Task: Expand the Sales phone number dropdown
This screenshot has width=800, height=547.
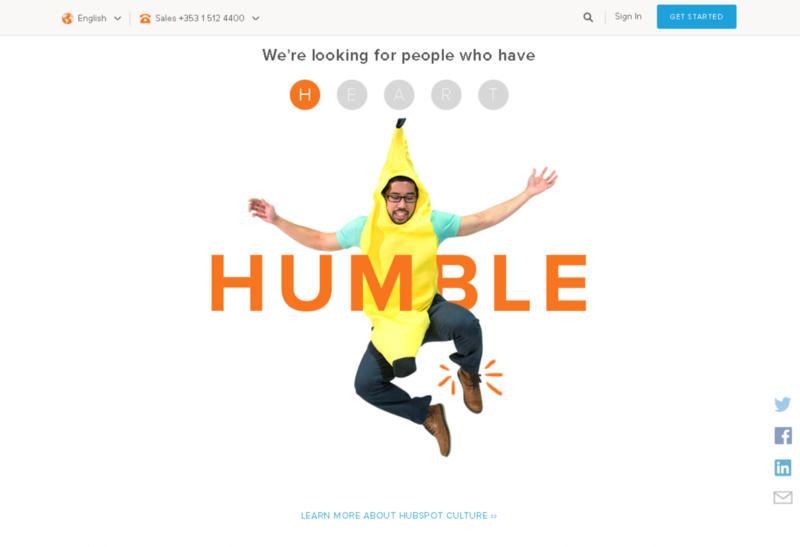Action: 199,18
